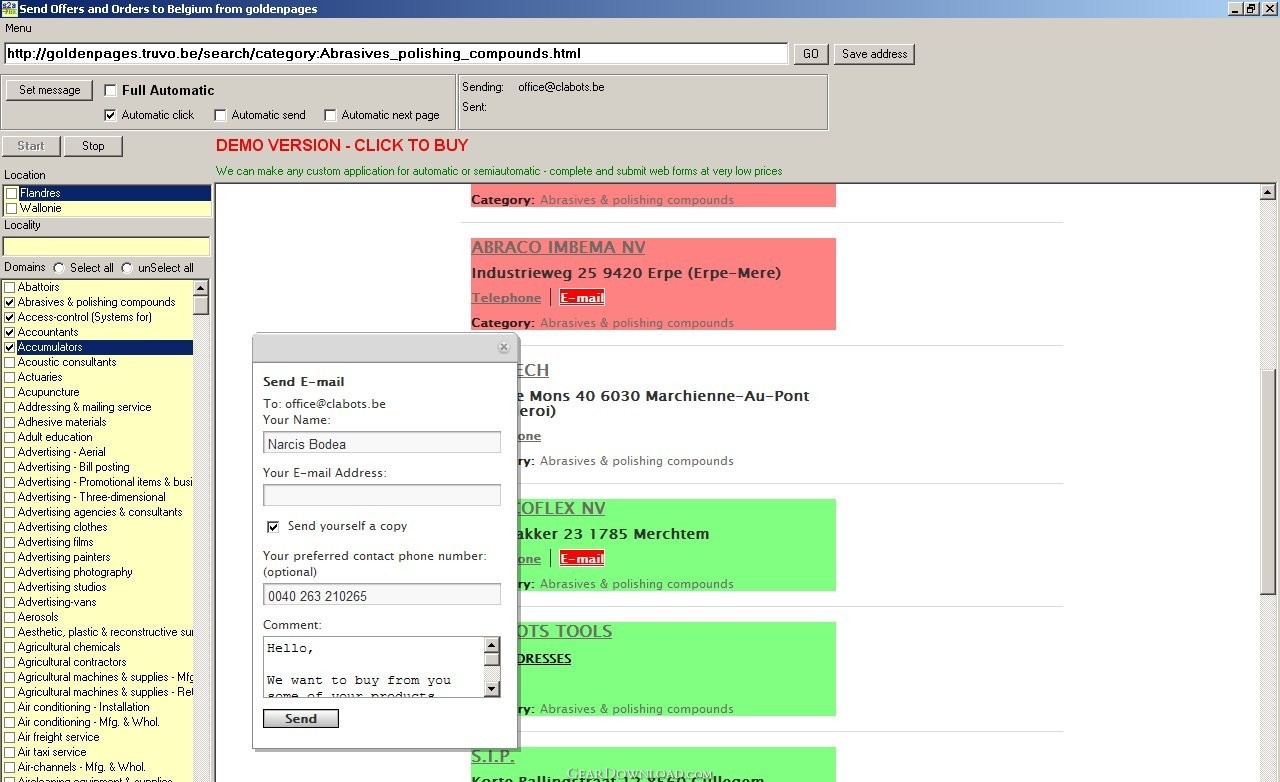Check the Abattoirs domain checkbox
Viewport: 1280px width, 782px height.
[x=10, y=287]
